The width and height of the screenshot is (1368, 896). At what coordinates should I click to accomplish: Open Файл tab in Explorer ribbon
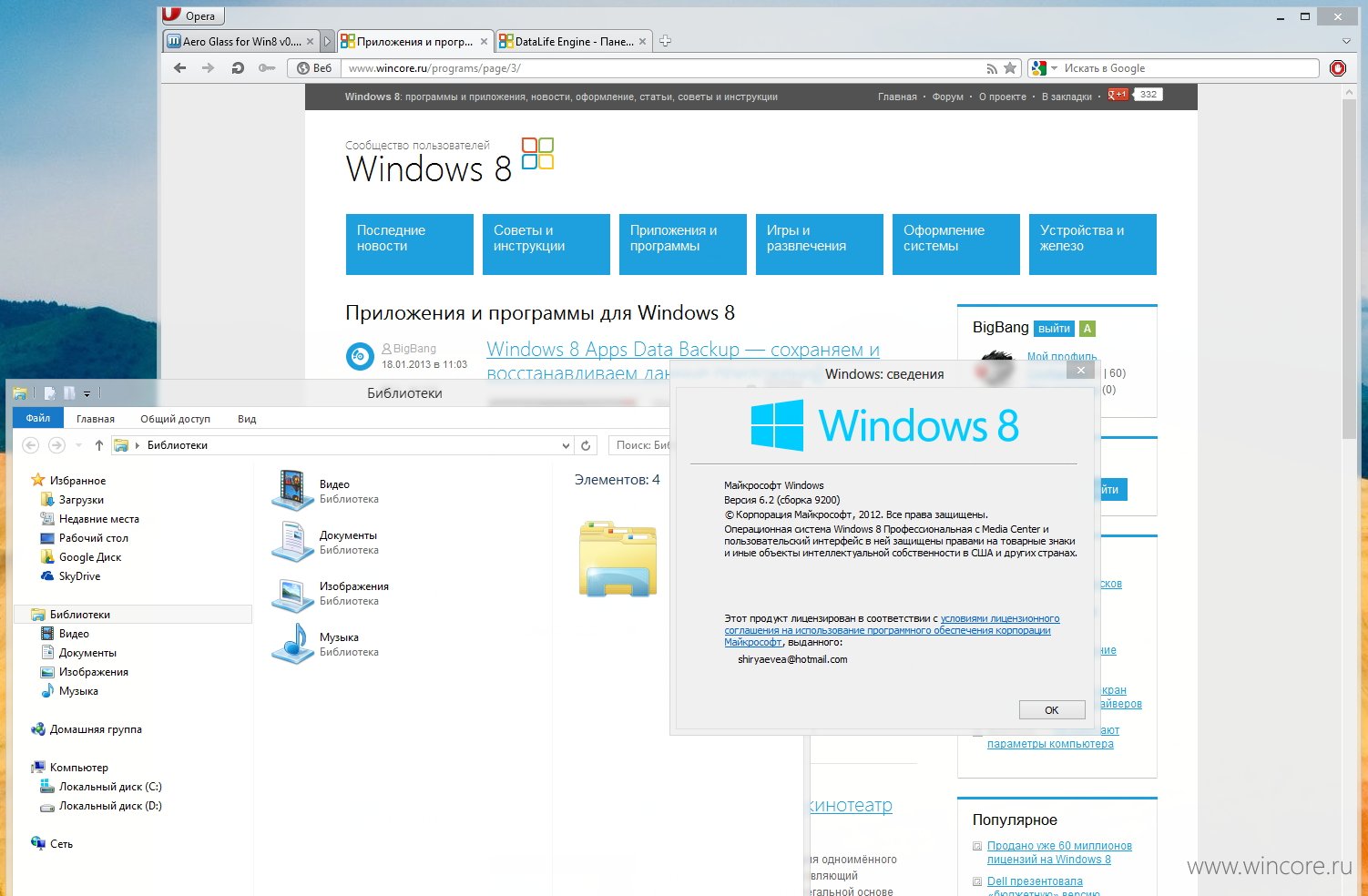tap(38, 419)
